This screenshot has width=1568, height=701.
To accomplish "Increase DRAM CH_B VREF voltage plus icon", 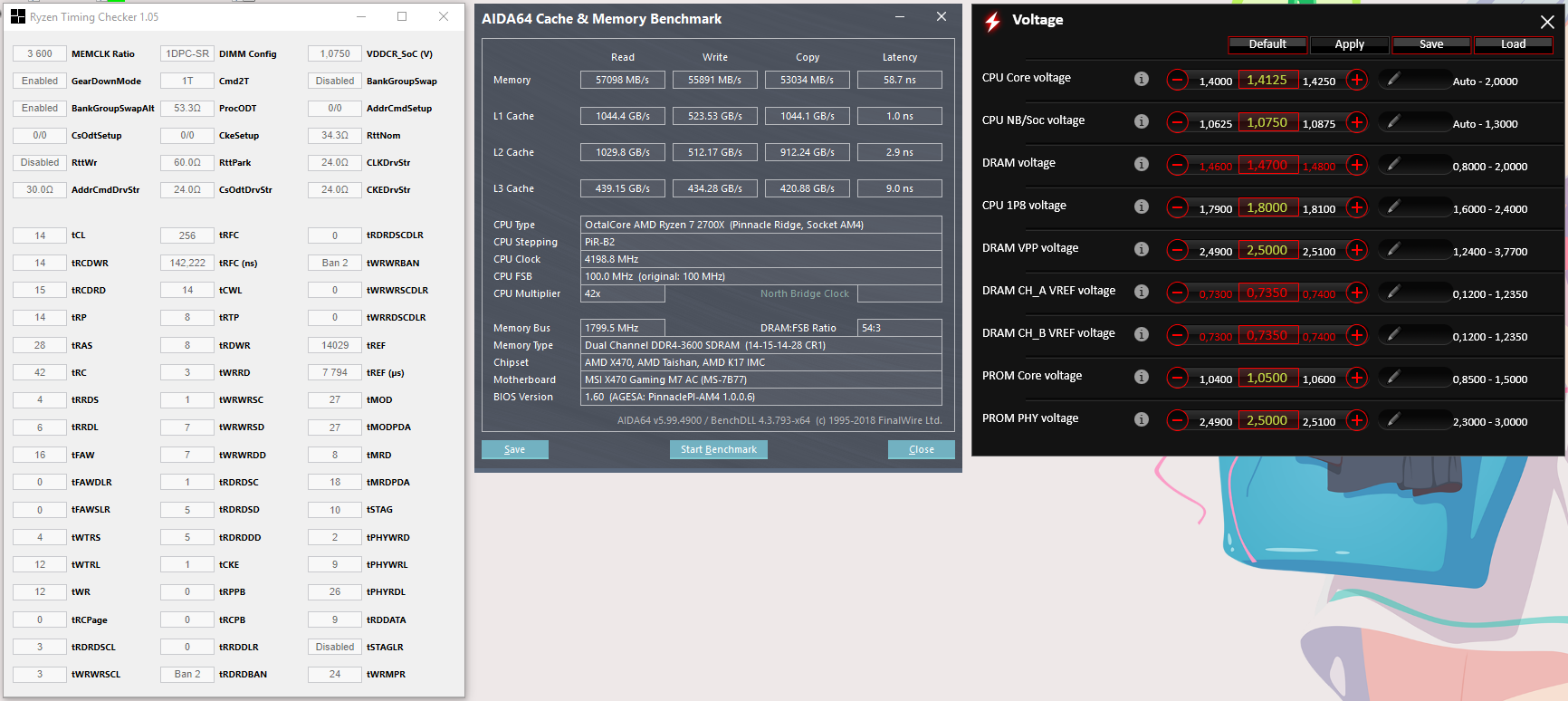I will [1357, 336].
